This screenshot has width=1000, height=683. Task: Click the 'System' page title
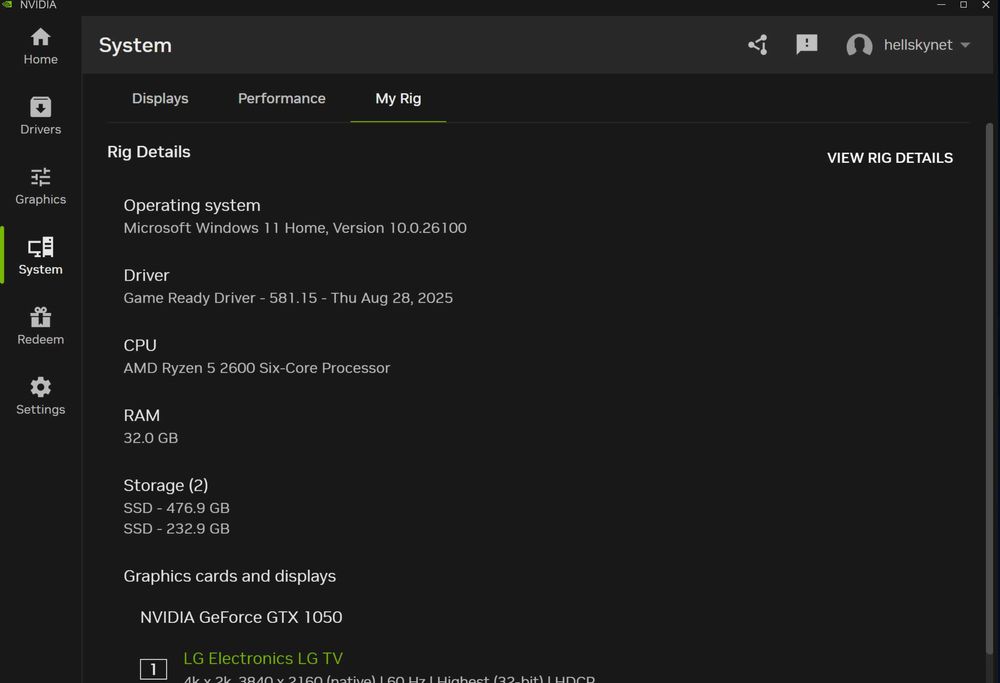tap(135, 45)
